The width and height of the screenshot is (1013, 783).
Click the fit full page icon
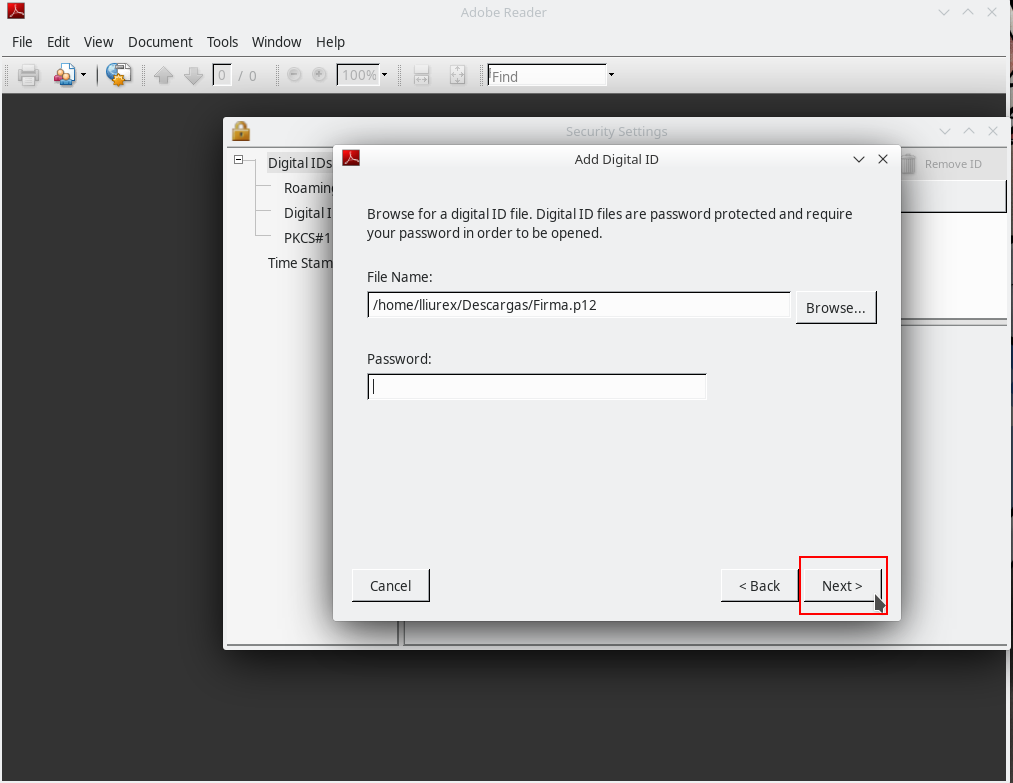click(458, 75)
